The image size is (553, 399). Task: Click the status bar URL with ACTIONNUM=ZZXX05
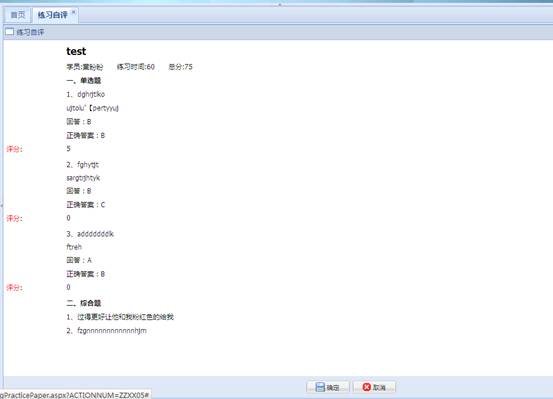[x=74, y=395]
